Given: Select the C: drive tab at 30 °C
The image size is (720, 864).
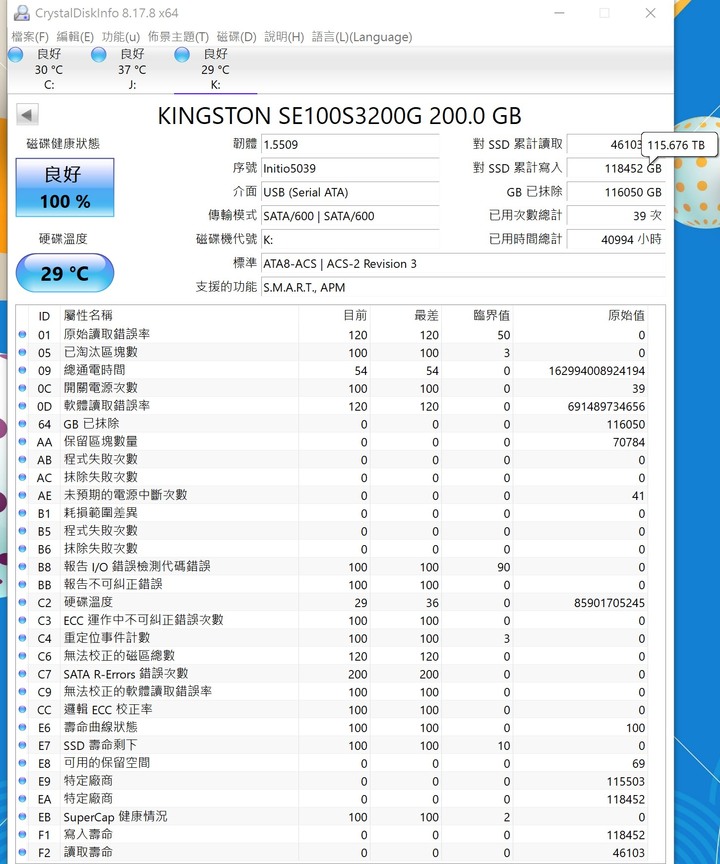Looking at the screenshot, I should [x=49, y=69].
